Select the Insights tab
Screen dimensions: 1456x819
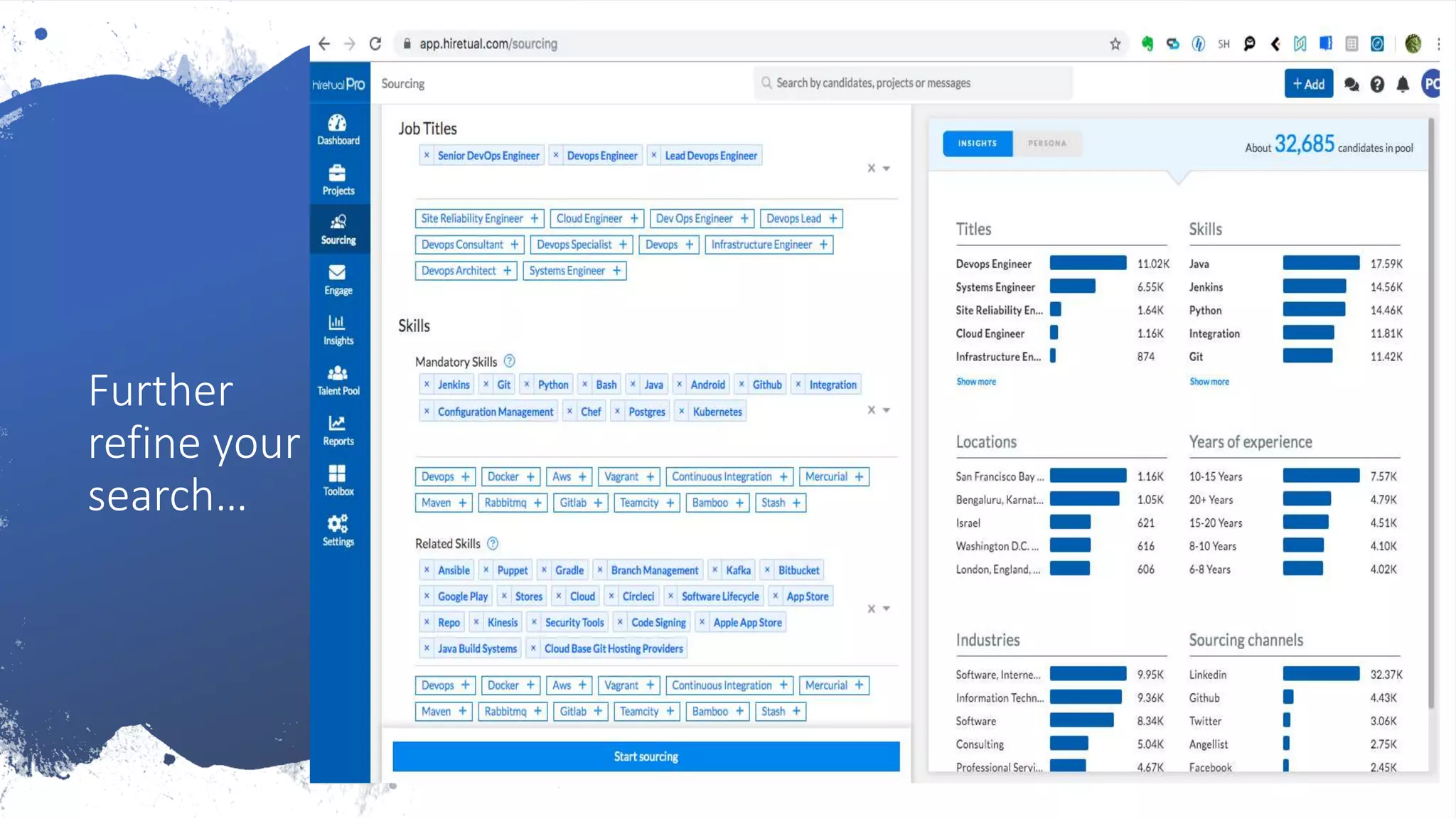[977, 144]
